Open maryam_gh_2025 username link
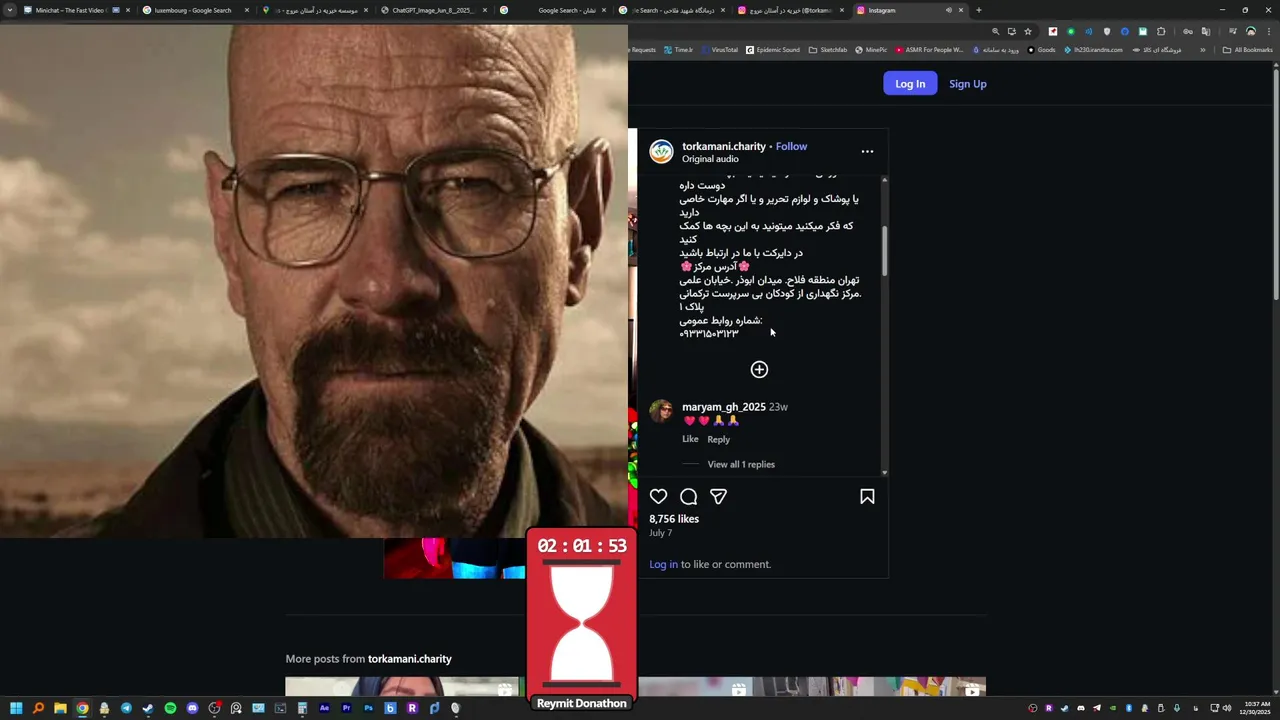 pos(724,407)
